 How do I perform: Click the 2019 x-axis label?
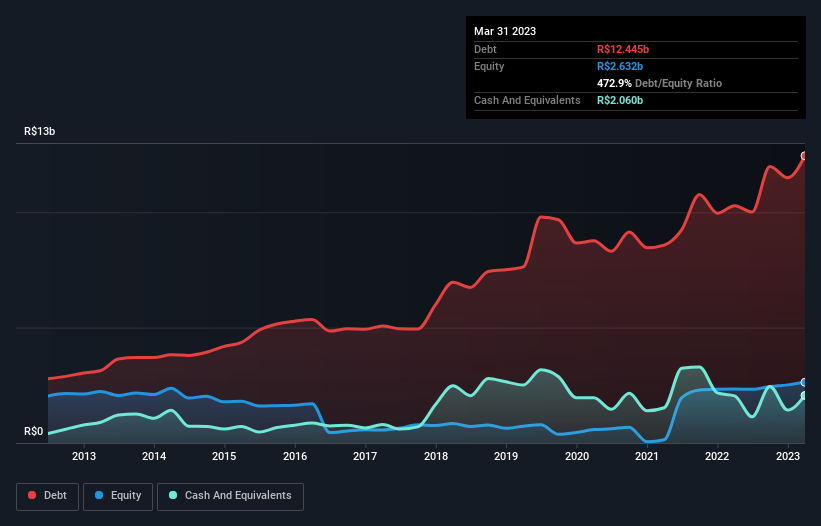(x=506, y=456)
